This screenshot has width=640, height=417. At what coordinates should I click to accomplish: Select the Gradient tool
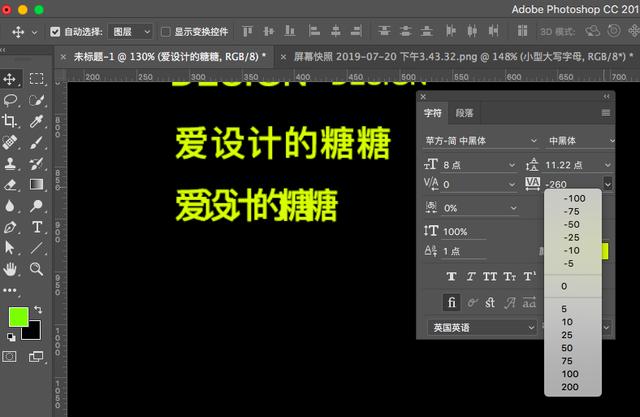pos(36,184)
